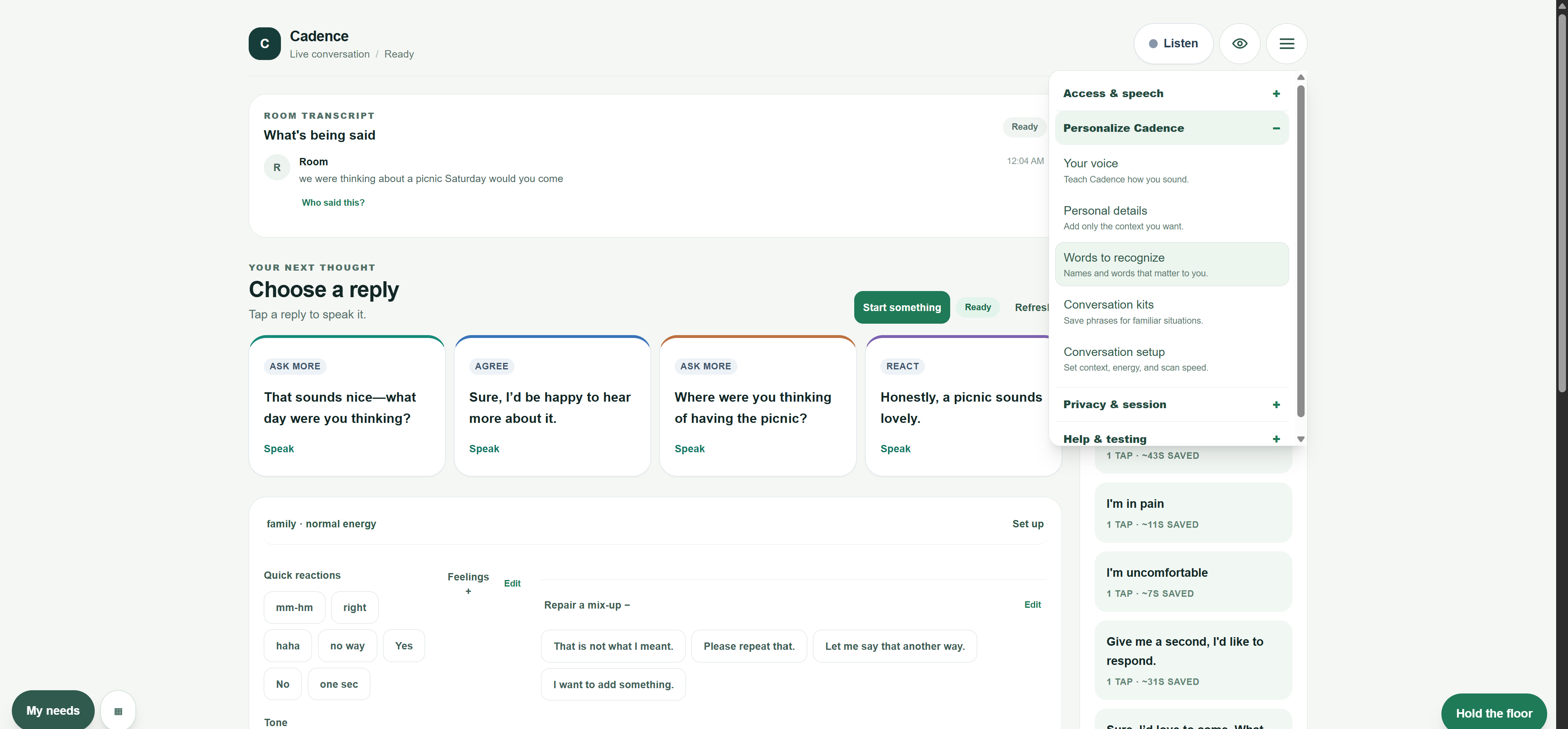
Task: Click the grid keyboard icon button
Action: point(118,711)
